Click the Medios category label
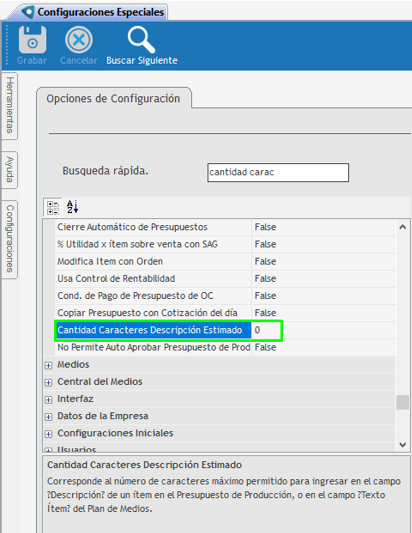 point(73,364)
